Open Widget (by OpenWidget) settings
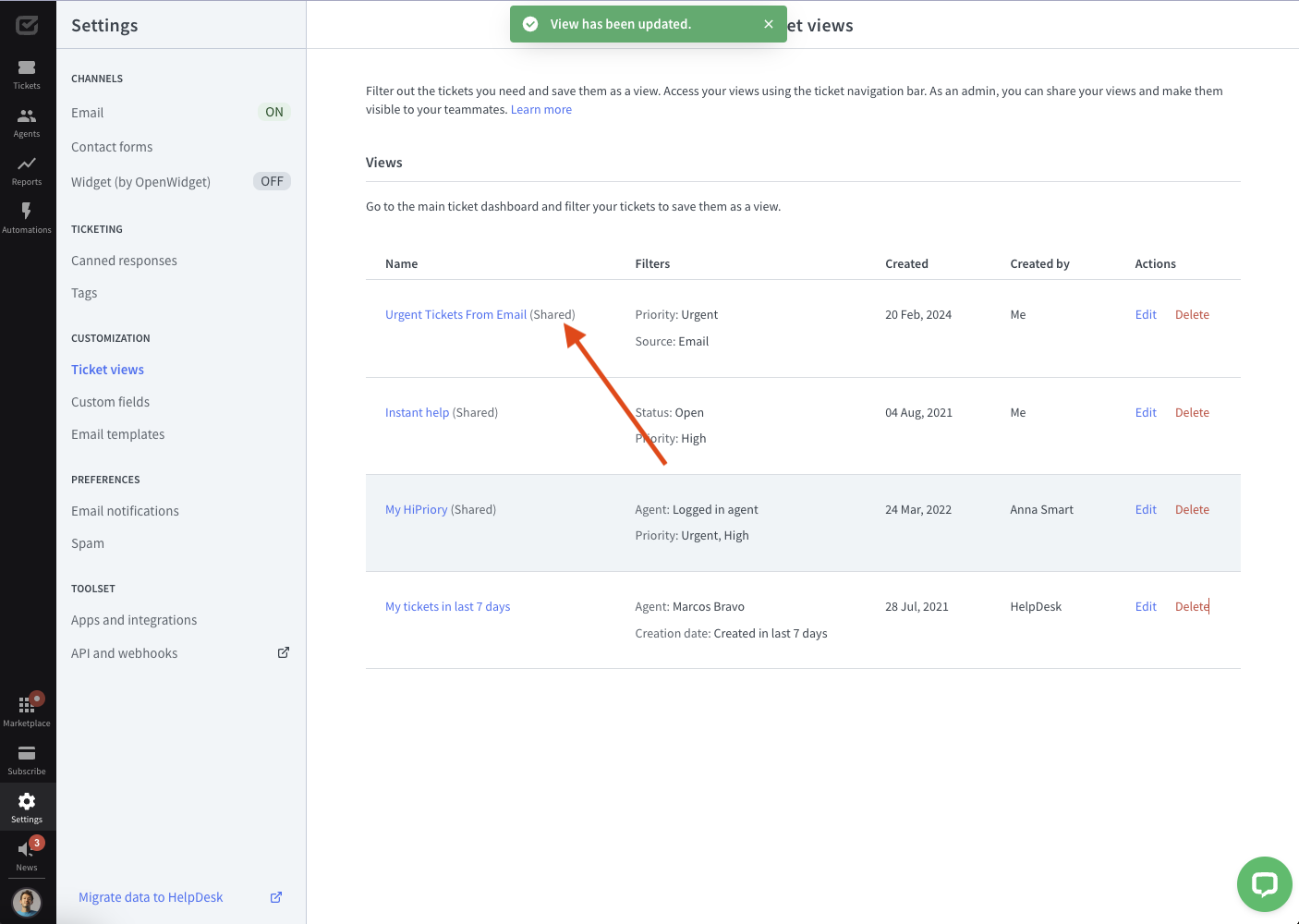The image size is (1299, 924). tap(140, 182)
